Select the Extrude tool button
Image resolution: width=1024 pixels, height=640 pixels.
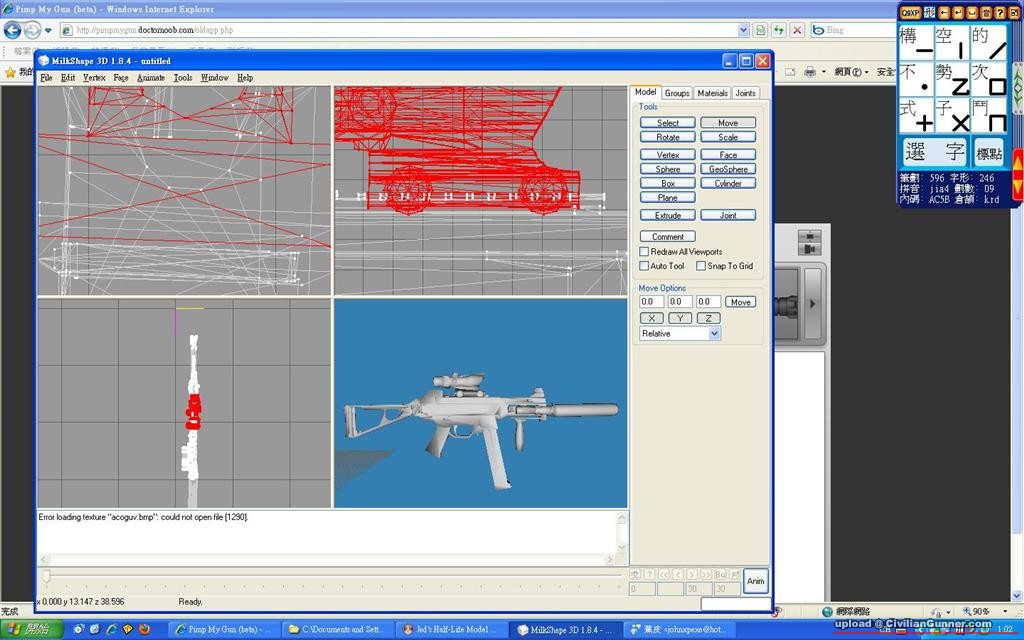(x=667, y=215)
